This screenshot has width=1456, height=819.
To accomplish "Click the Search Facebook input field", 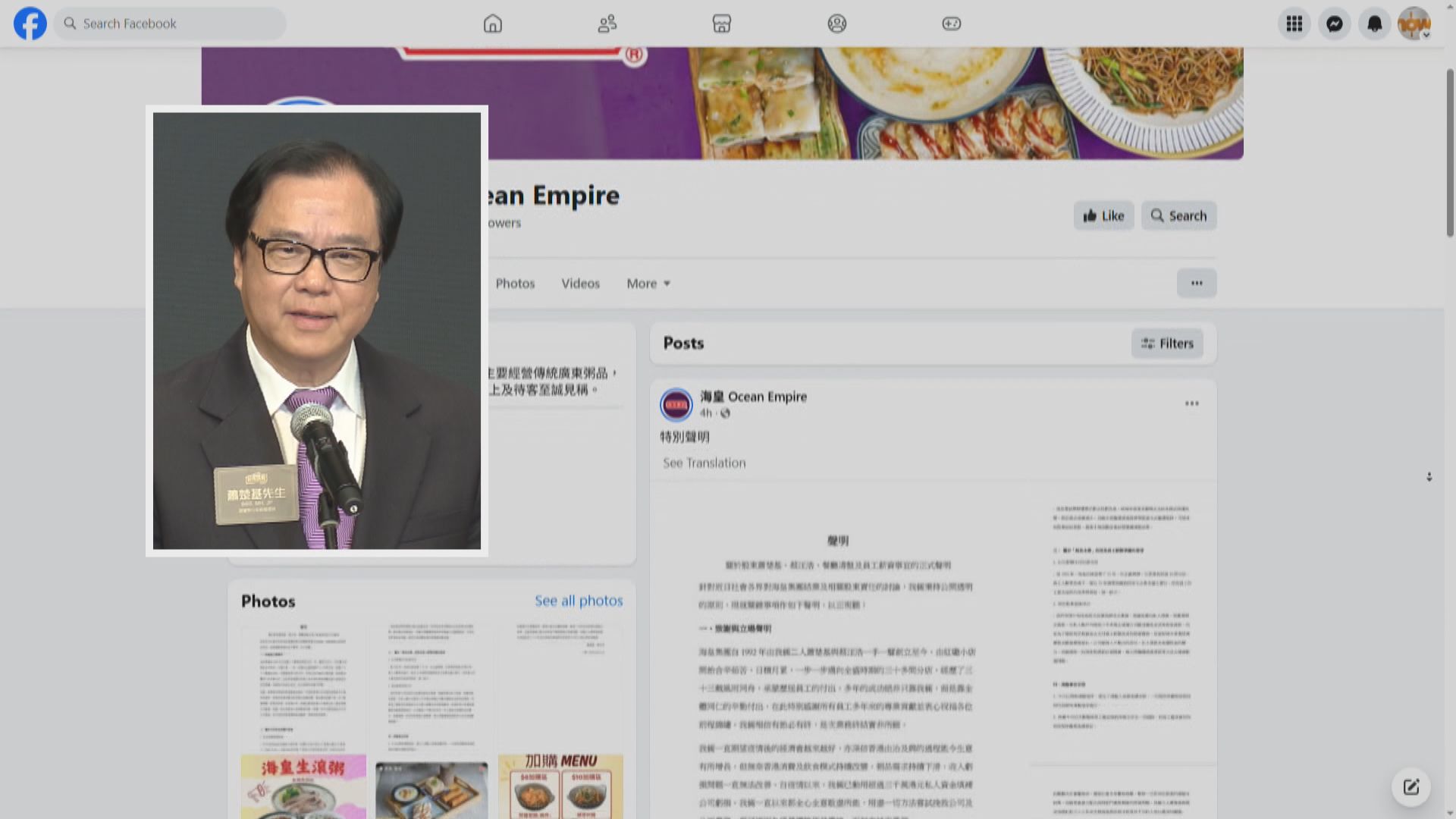I will [170, 24].
